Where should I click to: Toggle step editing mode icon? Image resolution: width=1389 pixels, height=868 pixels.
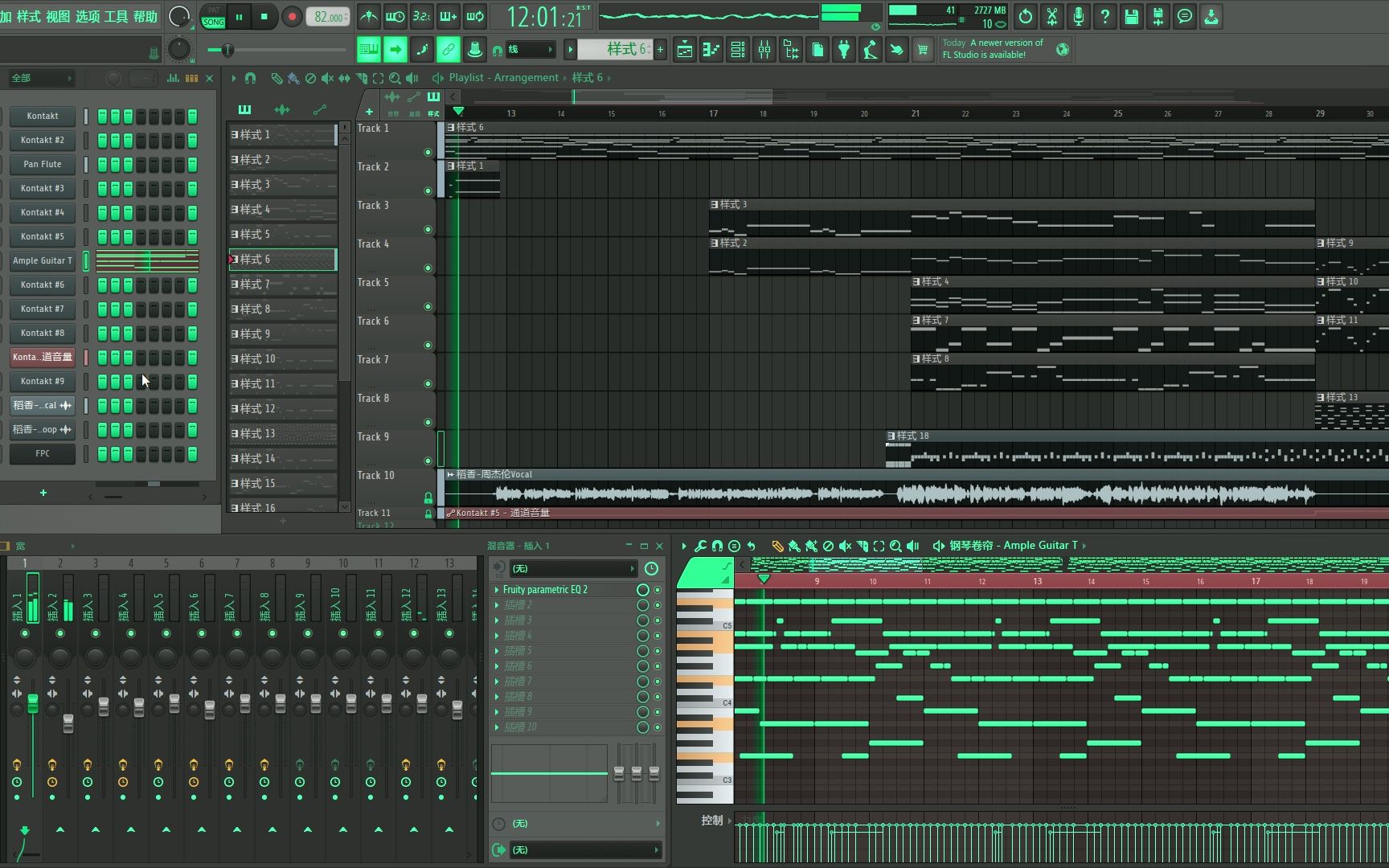[x=422, y=50]
